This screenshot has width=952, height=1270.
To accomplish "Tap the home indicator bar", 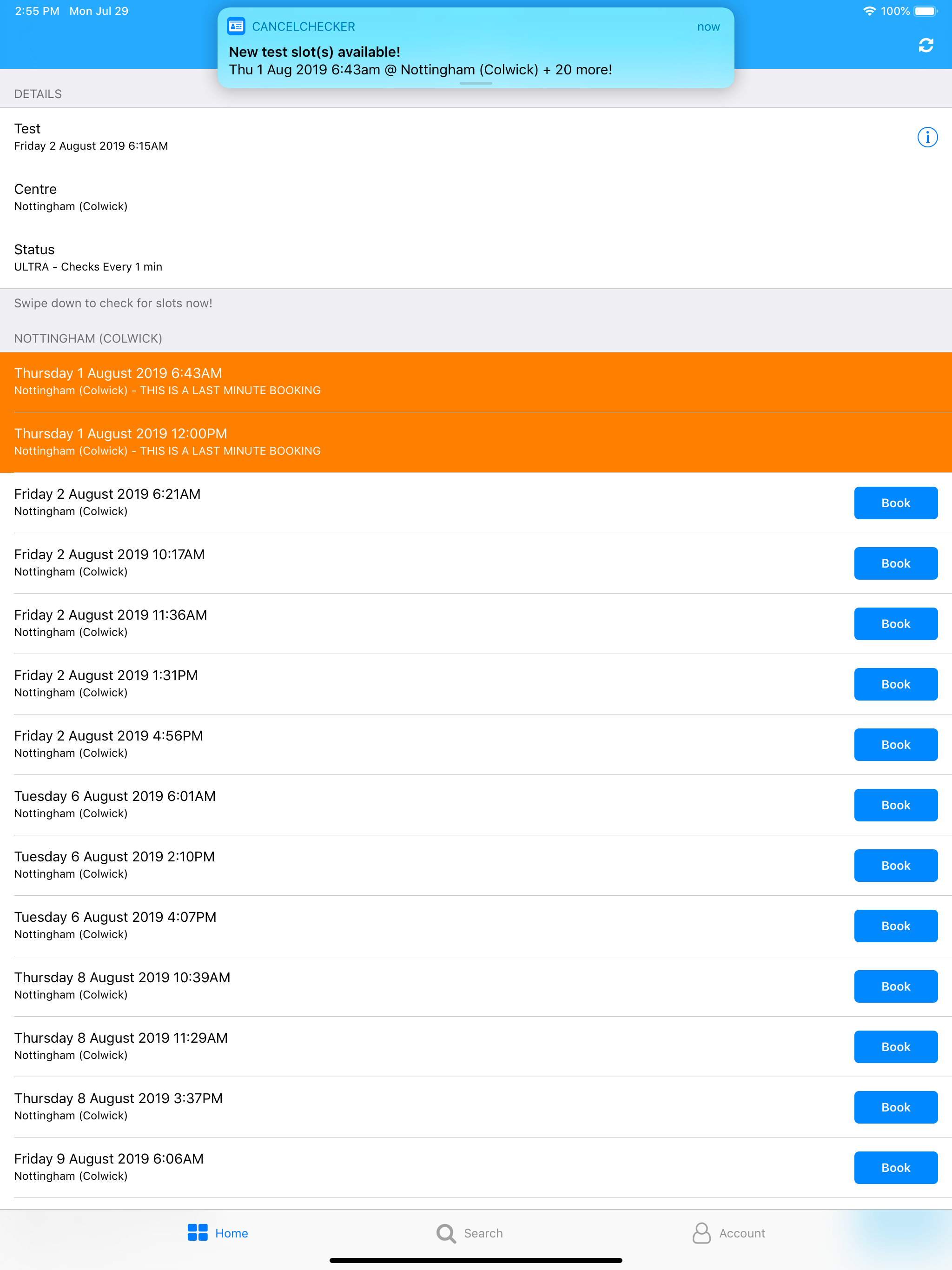I will pyautogui.click(x=476, y=1260).
